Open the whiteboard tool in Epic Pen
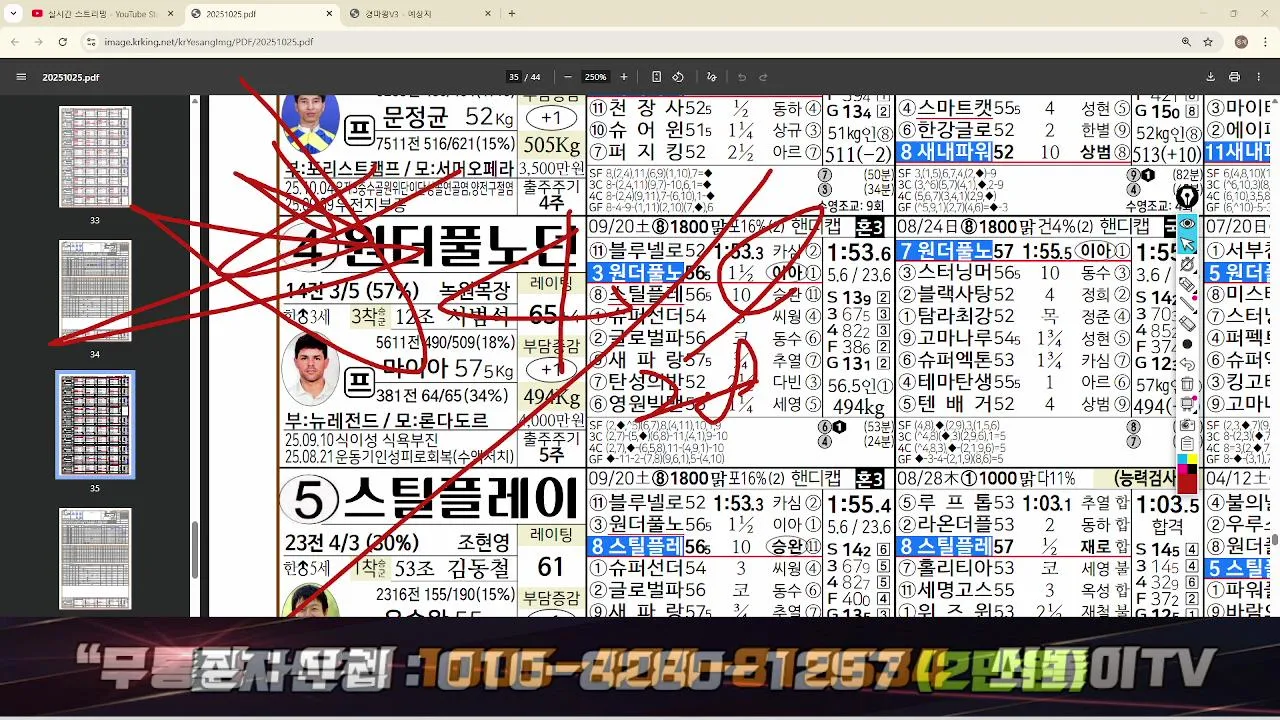Viewport: 1280px width, 720px height. point(1187,404)
